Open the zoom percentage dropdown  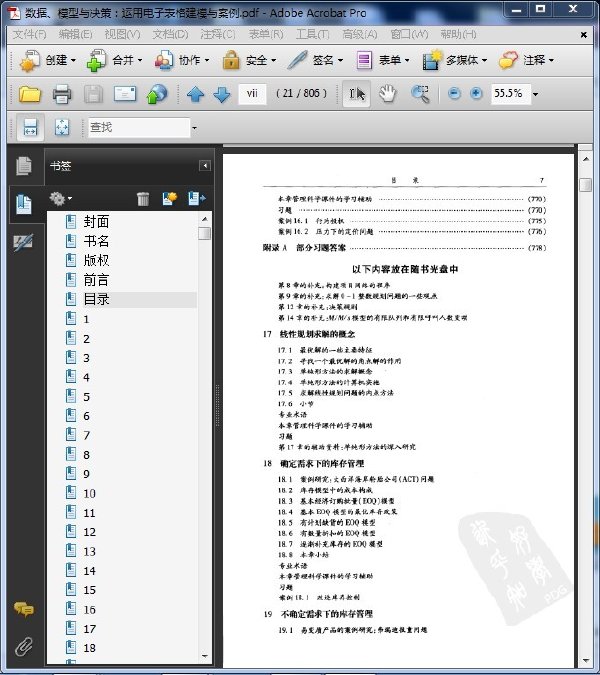[535, 94]
